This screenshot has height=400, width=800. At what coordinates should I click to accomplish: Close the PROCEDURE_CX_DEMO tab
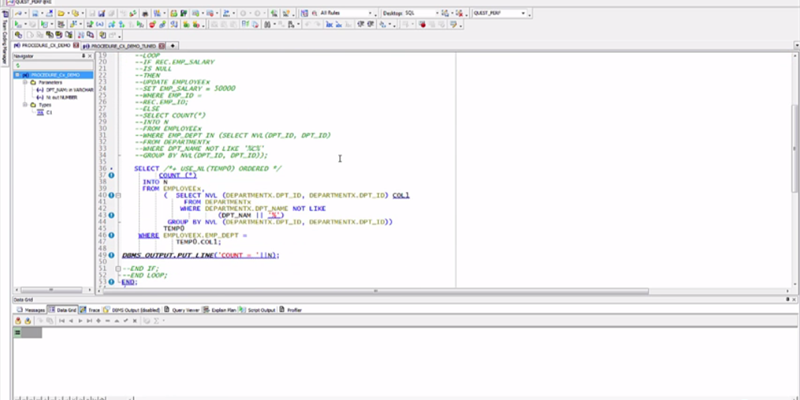pyautogui.click(x=76, y=45)
